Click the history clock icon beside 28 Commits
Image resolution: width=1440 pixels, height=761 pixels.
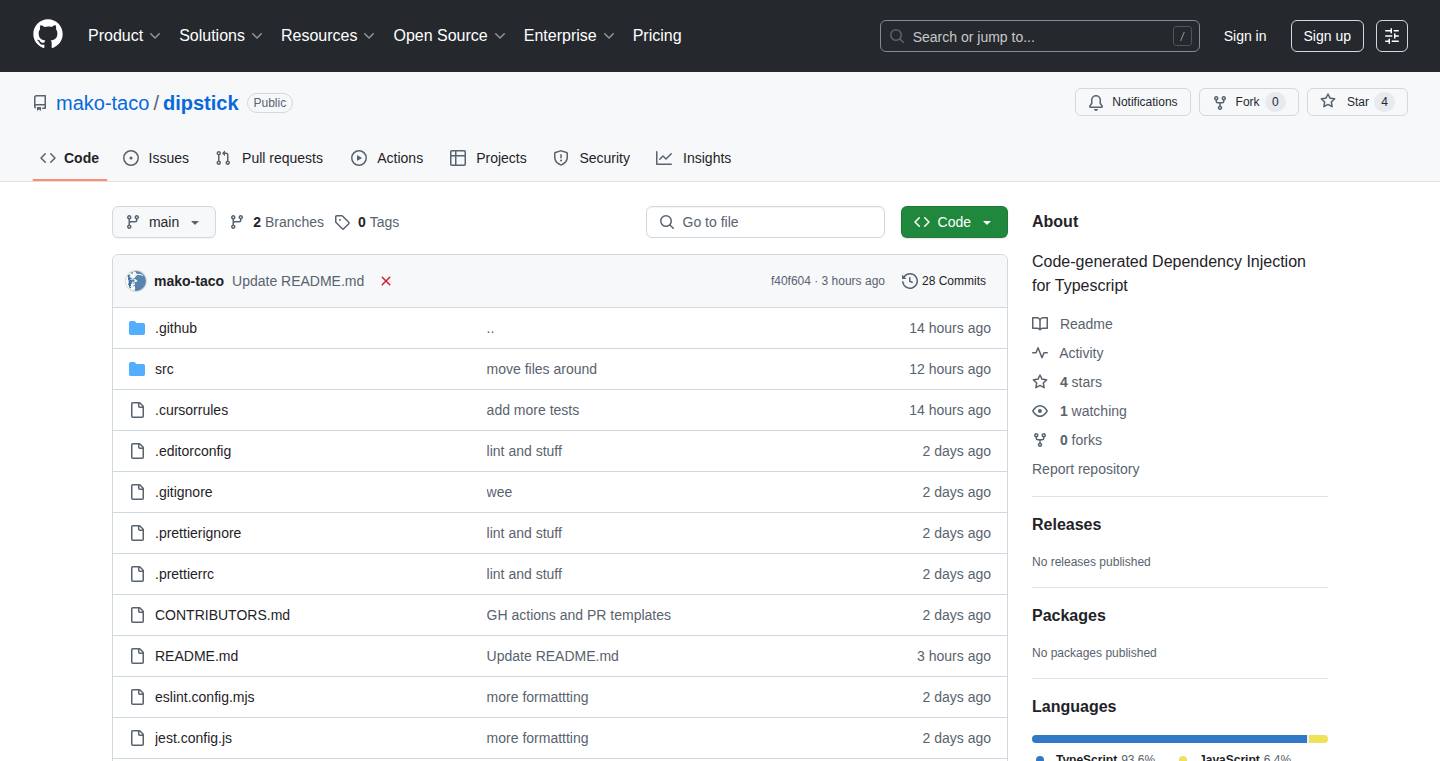(x=909, y=281)
